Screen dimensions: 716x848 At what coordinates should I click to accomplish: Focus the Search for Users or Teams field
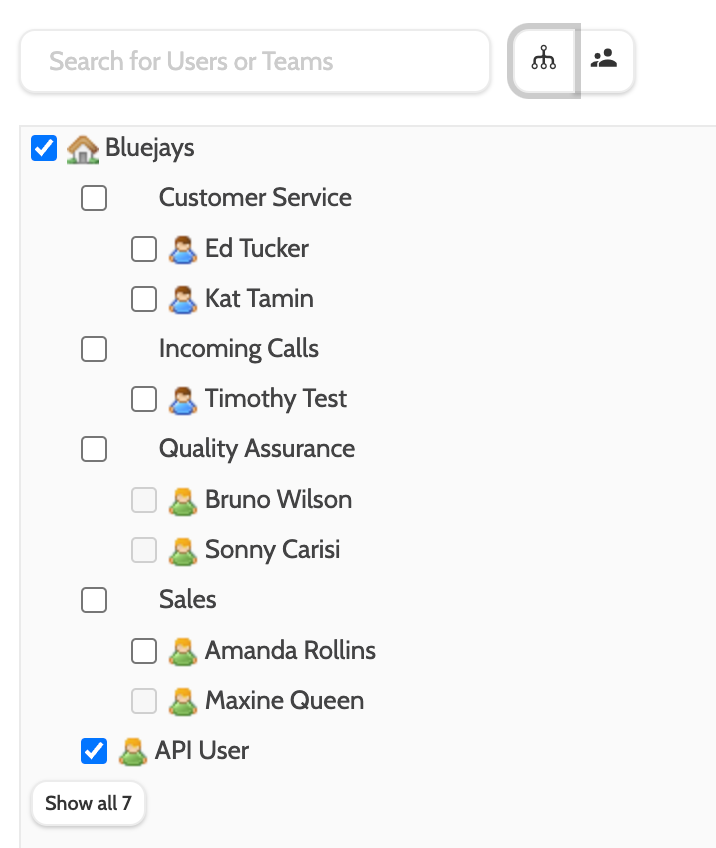click(255, 61)
